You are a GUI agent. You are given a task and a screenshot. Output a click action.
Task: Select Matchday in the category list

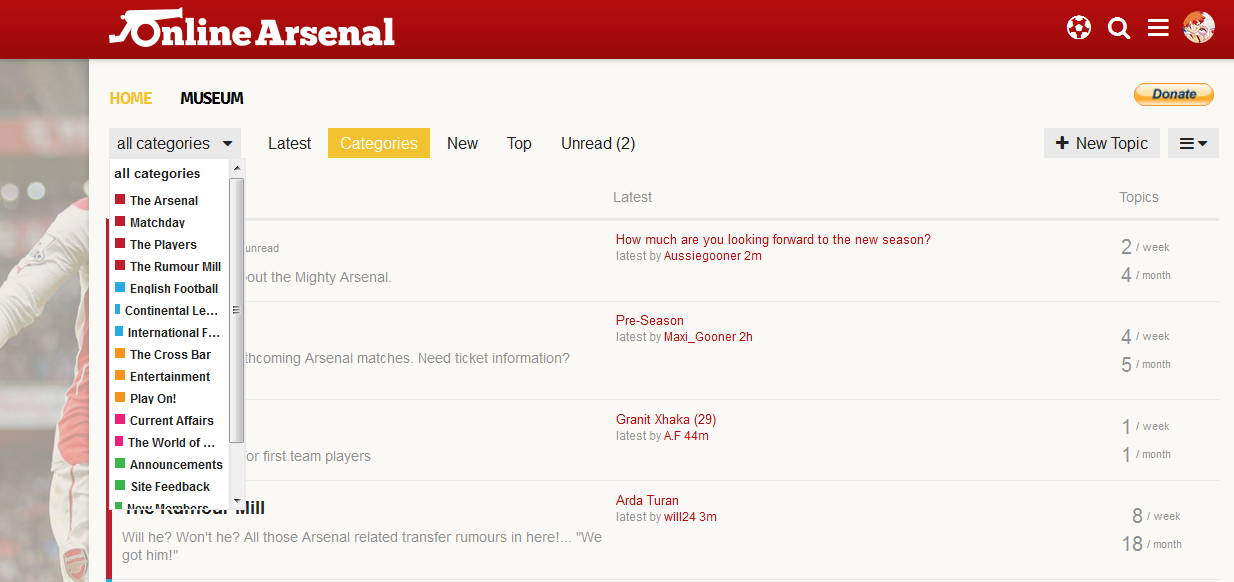tap(157, 223)
